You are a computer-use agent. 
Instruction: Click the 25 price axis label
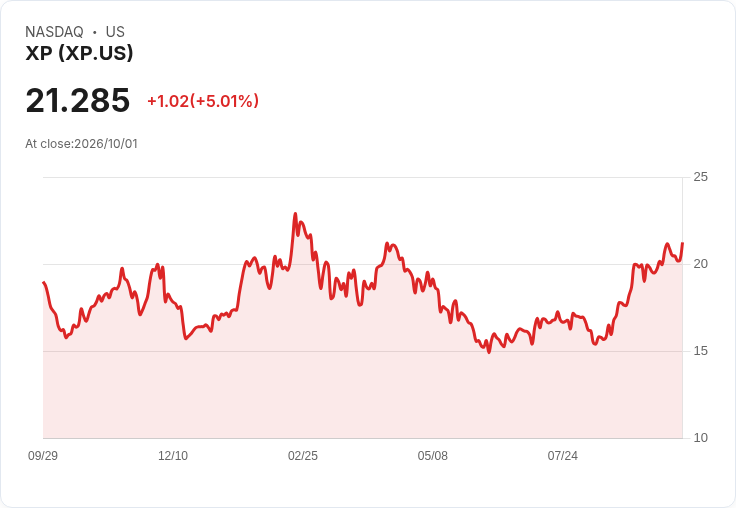(x=700, y=177)
